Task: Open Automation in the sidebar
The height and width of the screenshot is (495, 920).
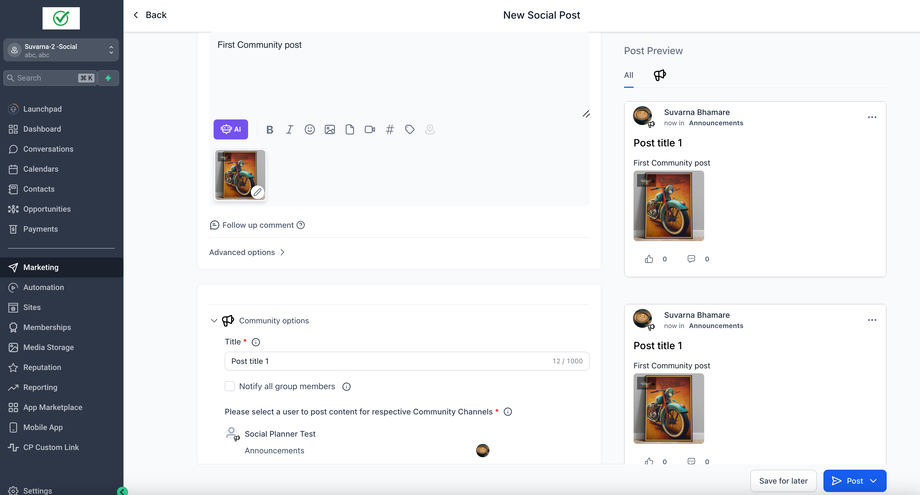Action: [43, 287]
